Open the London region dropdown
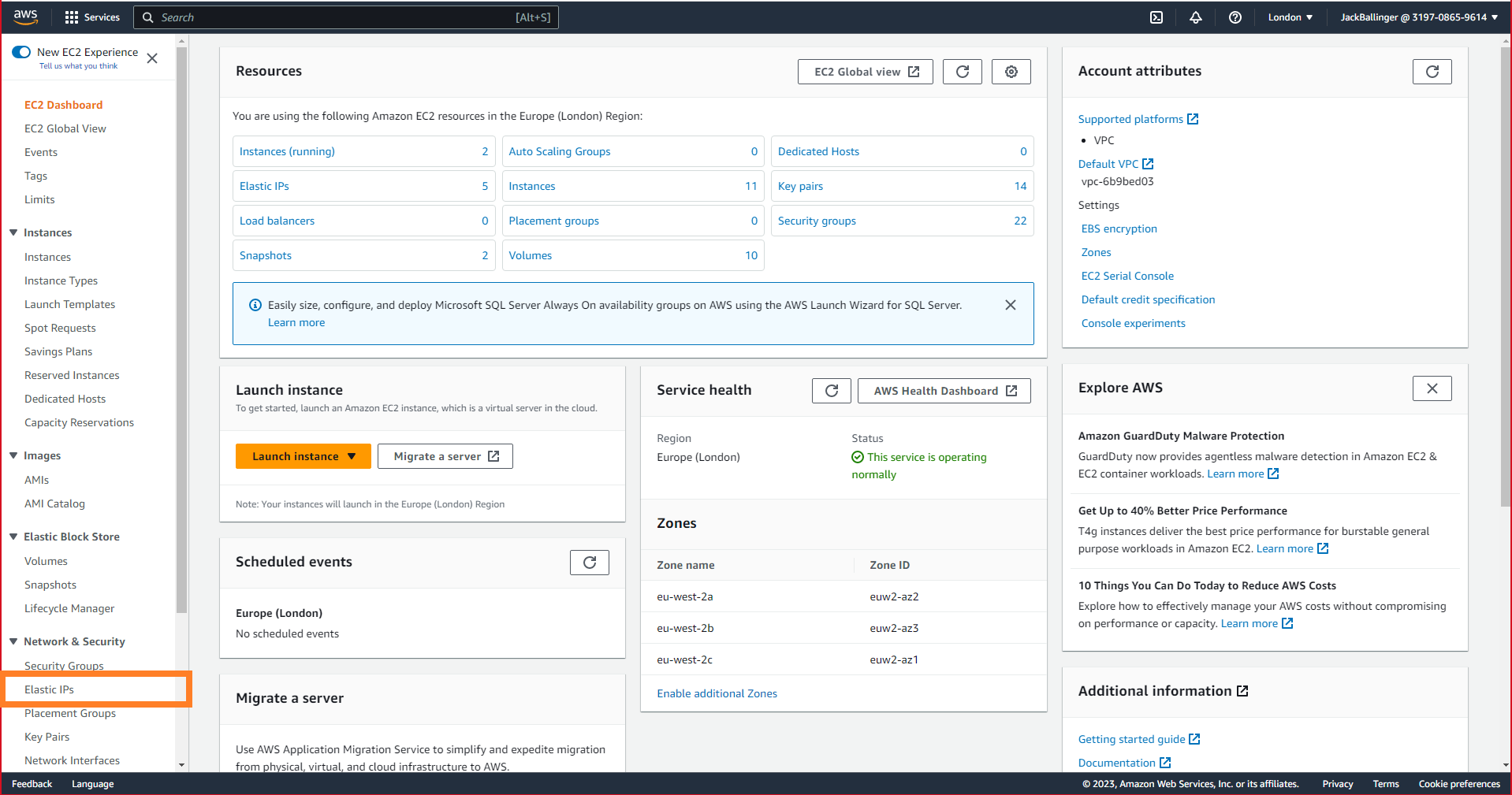Image resolution: width=1512 pixels, height=795 pixels. pos(1290,17)
